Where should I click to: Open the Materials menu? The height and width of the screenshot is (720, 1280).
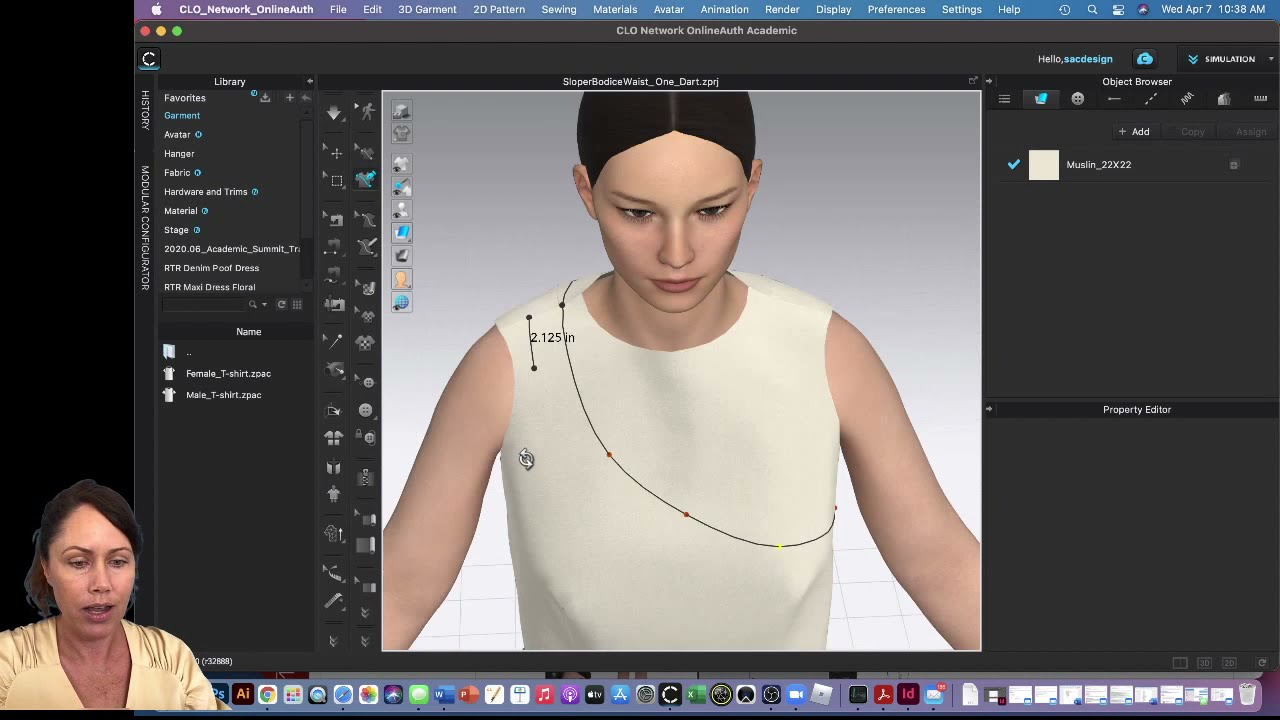[615, 9]
